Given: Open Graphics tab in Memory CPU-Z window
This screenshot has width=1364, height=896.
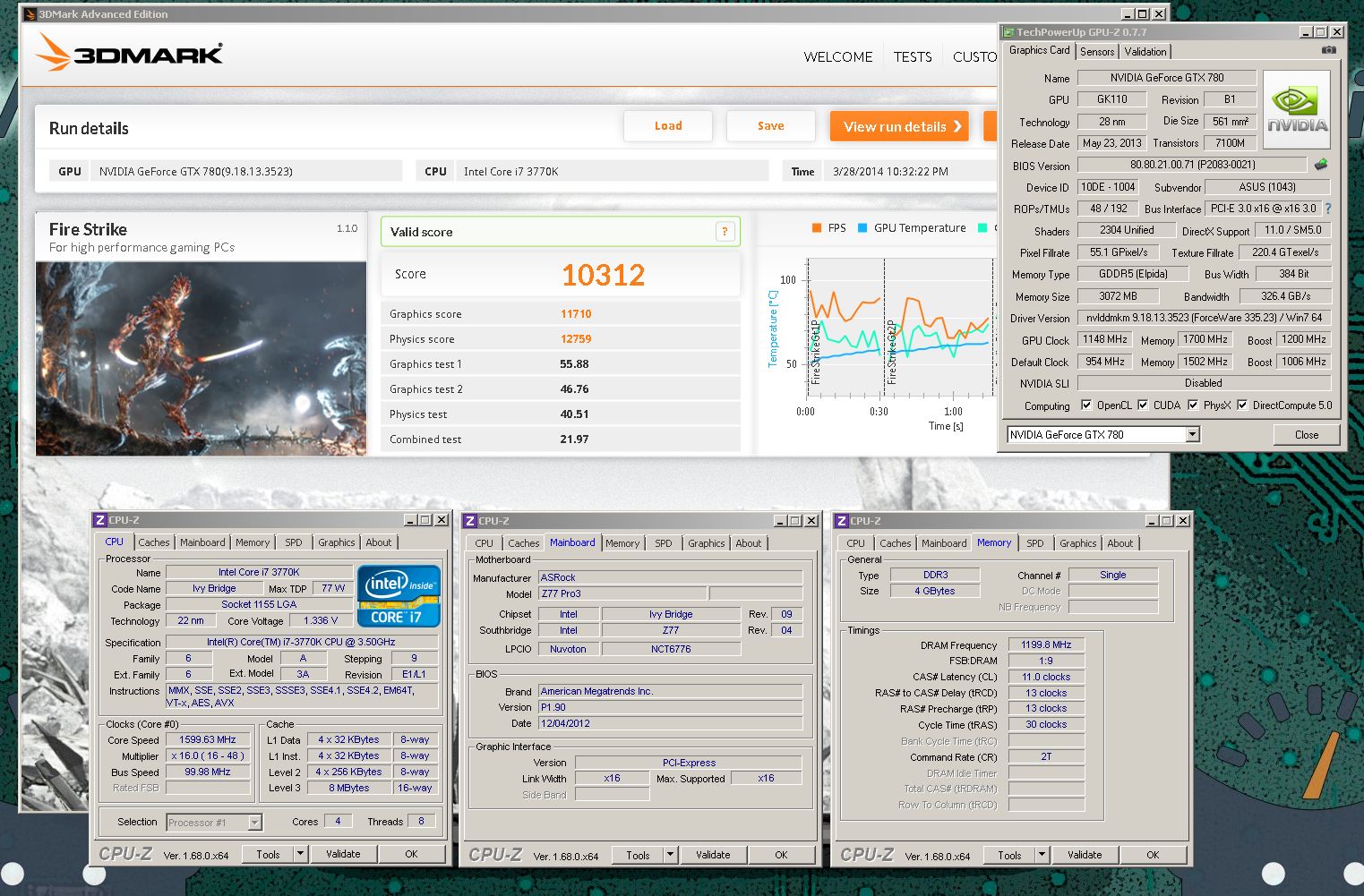Looking at the screenshot, I should (1078, 543).
